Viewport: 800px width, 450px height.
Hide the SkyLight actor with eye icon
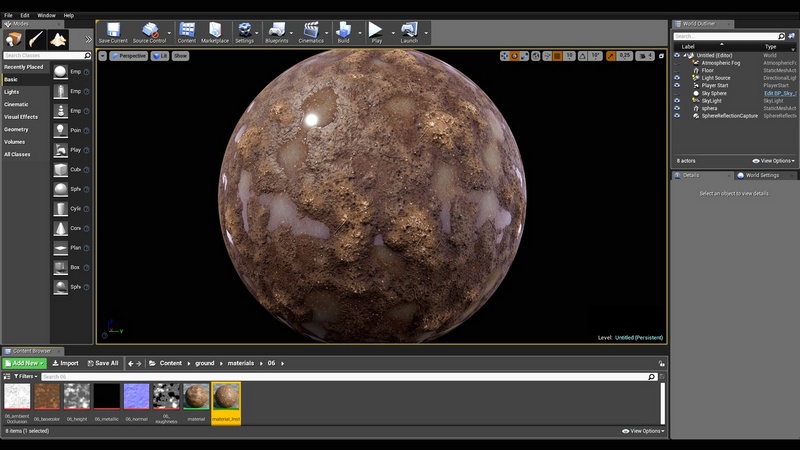point(677,100)
